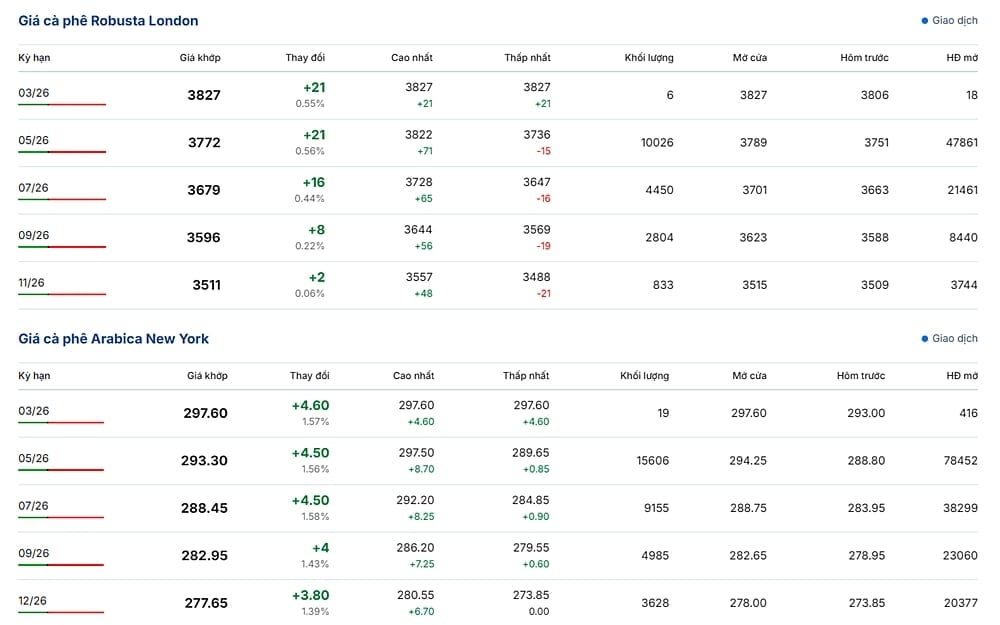
Task: Click the Robusta London Giao dịch label
Action: [954, 21]
